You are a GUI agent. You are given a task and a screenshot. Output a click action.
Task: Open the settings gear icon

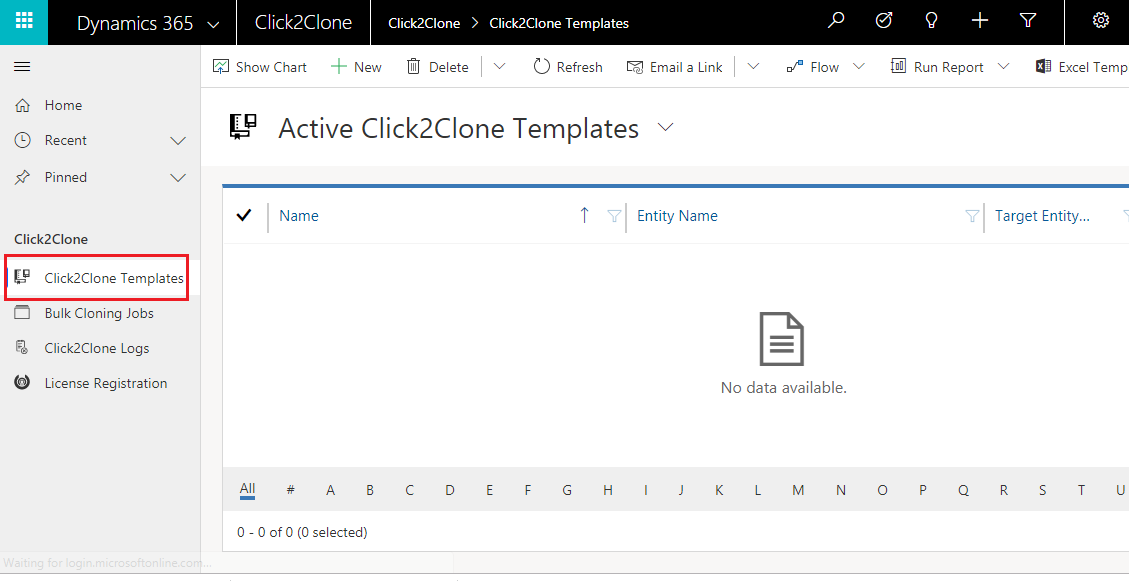pyautogui.click(x=1101, y=21)
